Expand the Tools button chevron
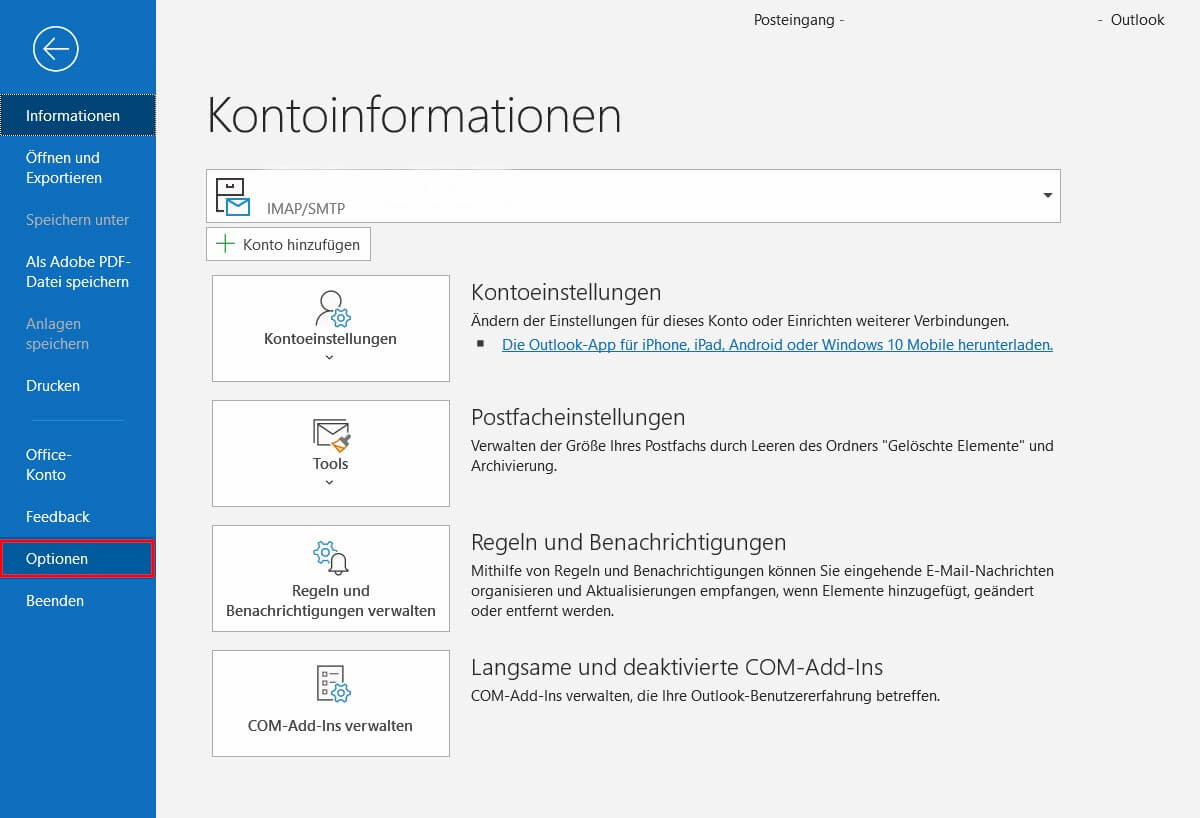The width and height of the screenshot is (1200, 818). tap(330, 482)
